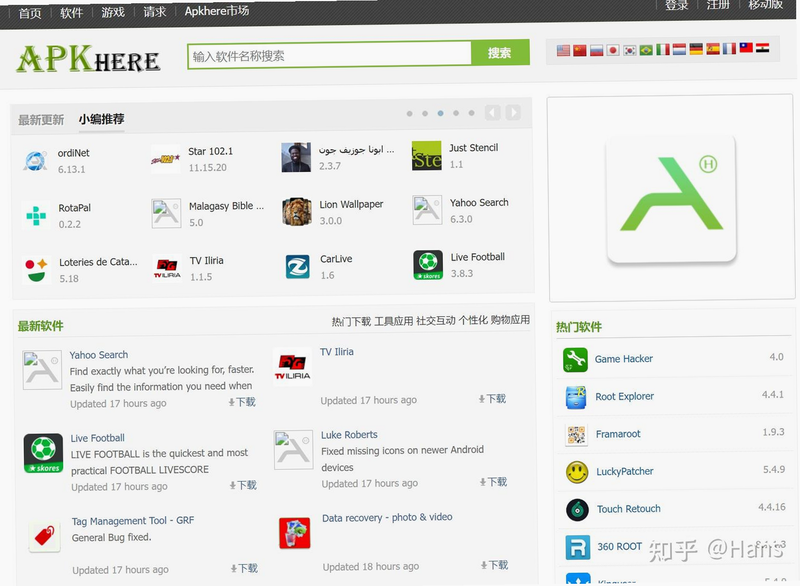This screenshot has height=586, width=800.
Task: Open the Arabic-titled app with portrait photo
Action: (x=296, y=157)
